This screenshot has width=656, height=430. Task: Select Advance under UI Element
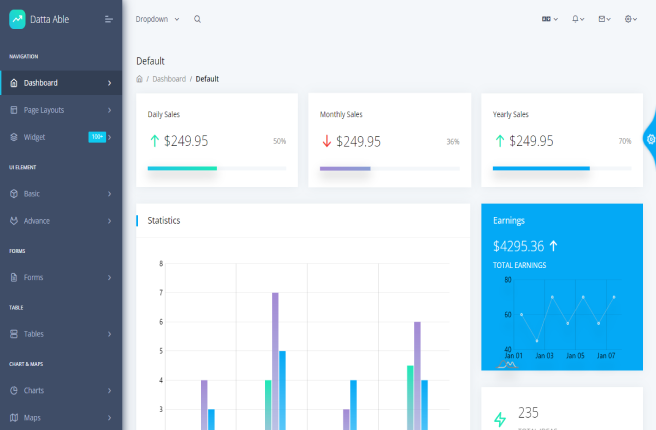tap(61, 221)
